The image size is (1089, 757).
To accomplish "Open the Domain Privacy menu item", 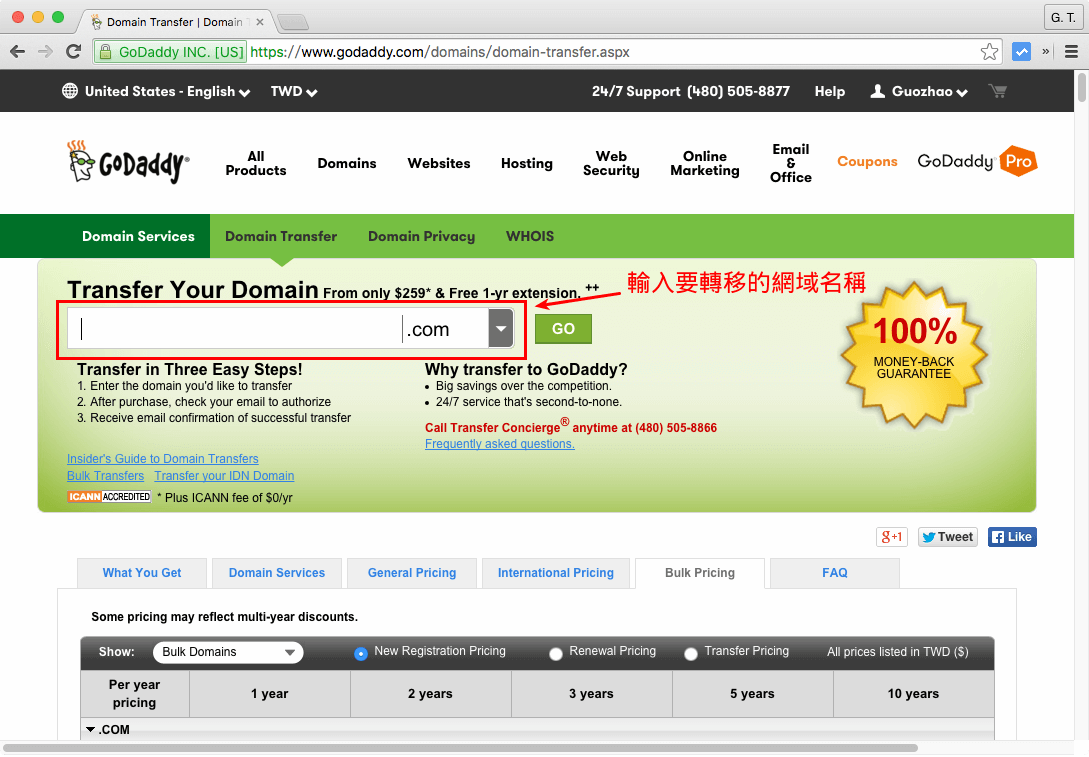I will [x=421, y=236].
